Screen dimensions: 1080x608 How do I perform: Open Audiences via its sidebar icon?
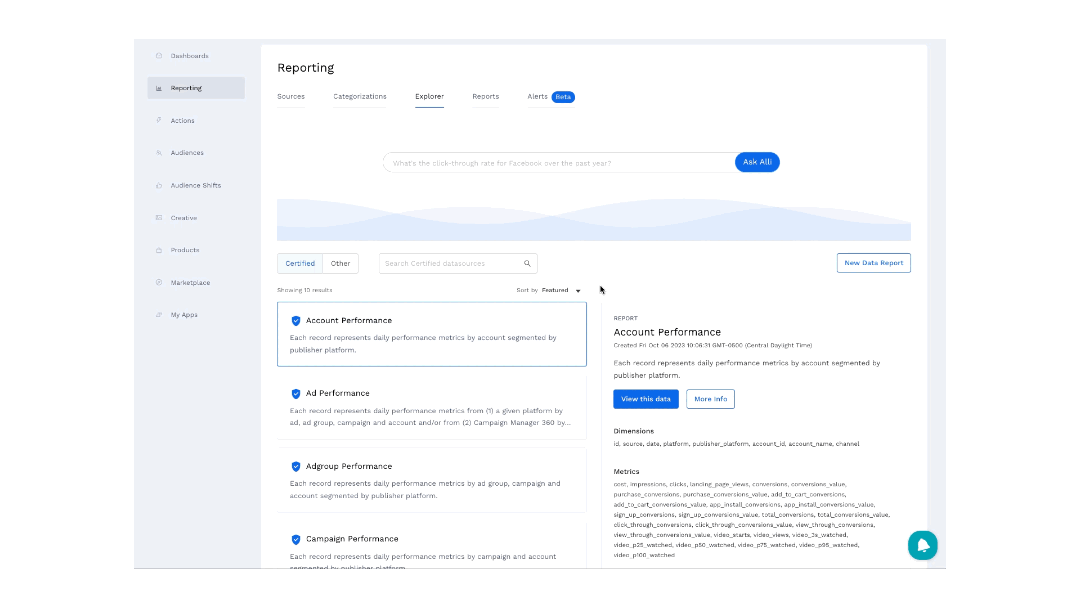(x=159, y=153)
